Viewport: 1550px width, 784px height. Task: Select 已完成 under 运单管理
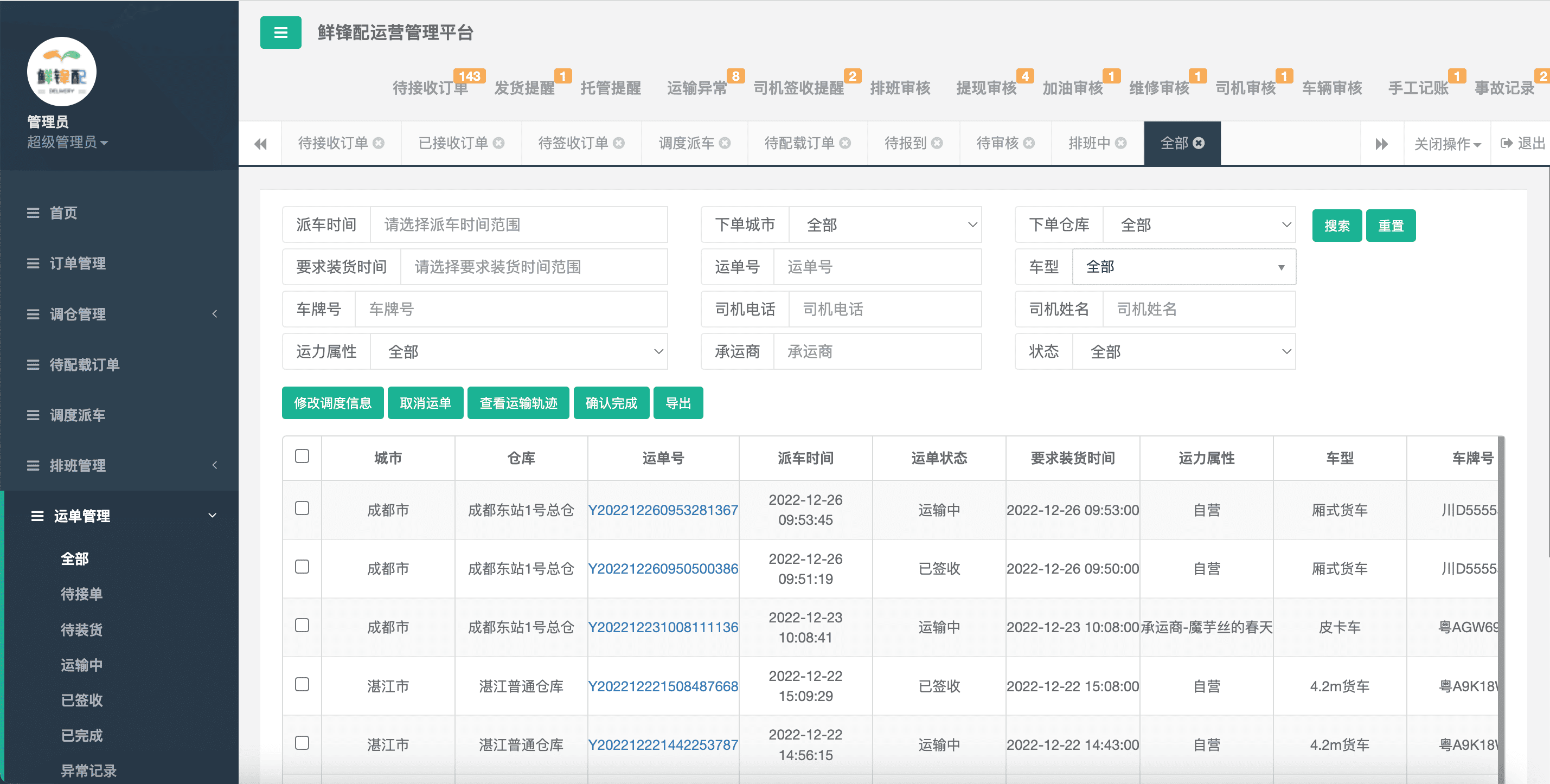[82, 736]
